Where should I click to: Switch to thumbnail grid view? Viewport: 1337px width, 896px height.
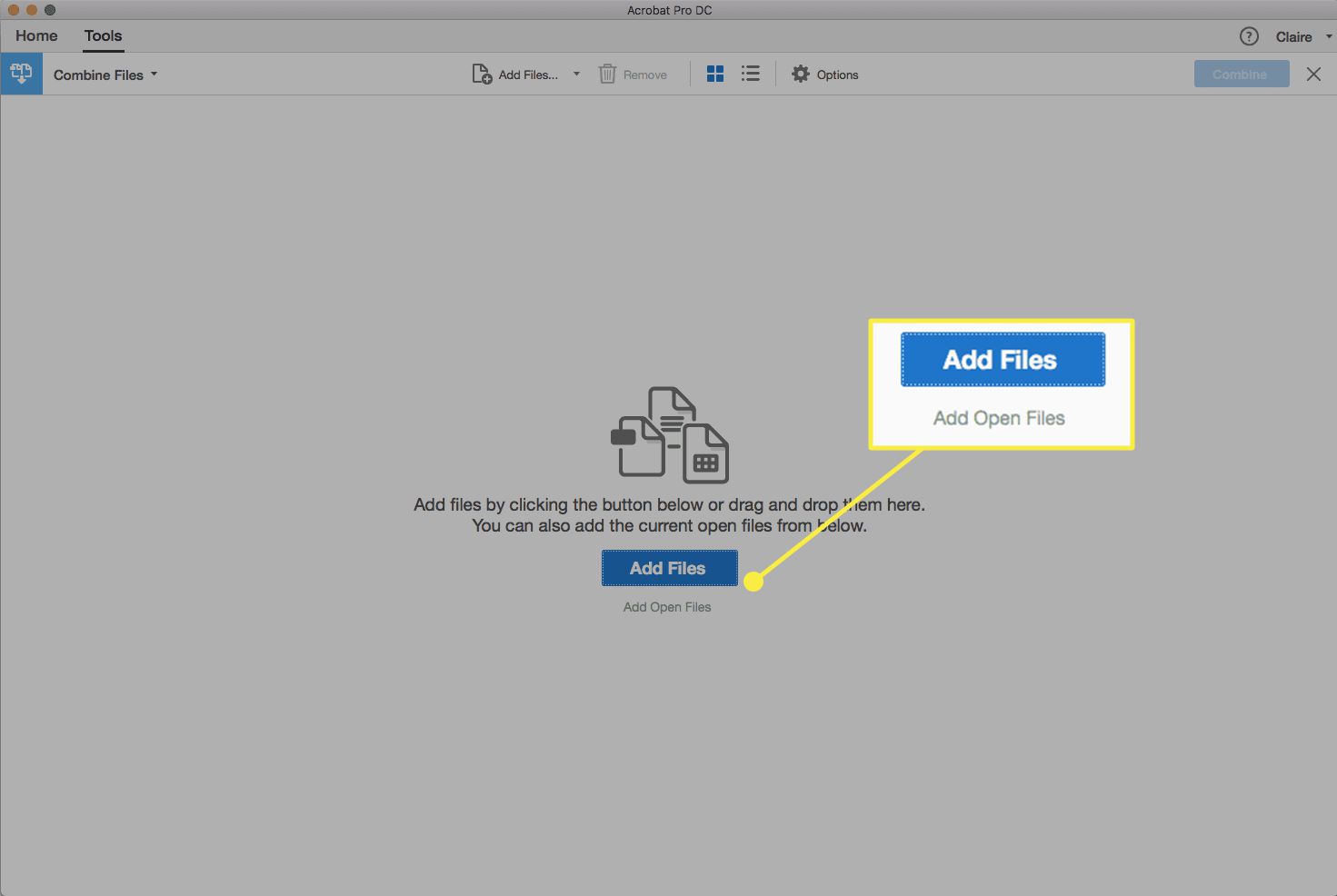pyautogui.click(x=715, y=74)
